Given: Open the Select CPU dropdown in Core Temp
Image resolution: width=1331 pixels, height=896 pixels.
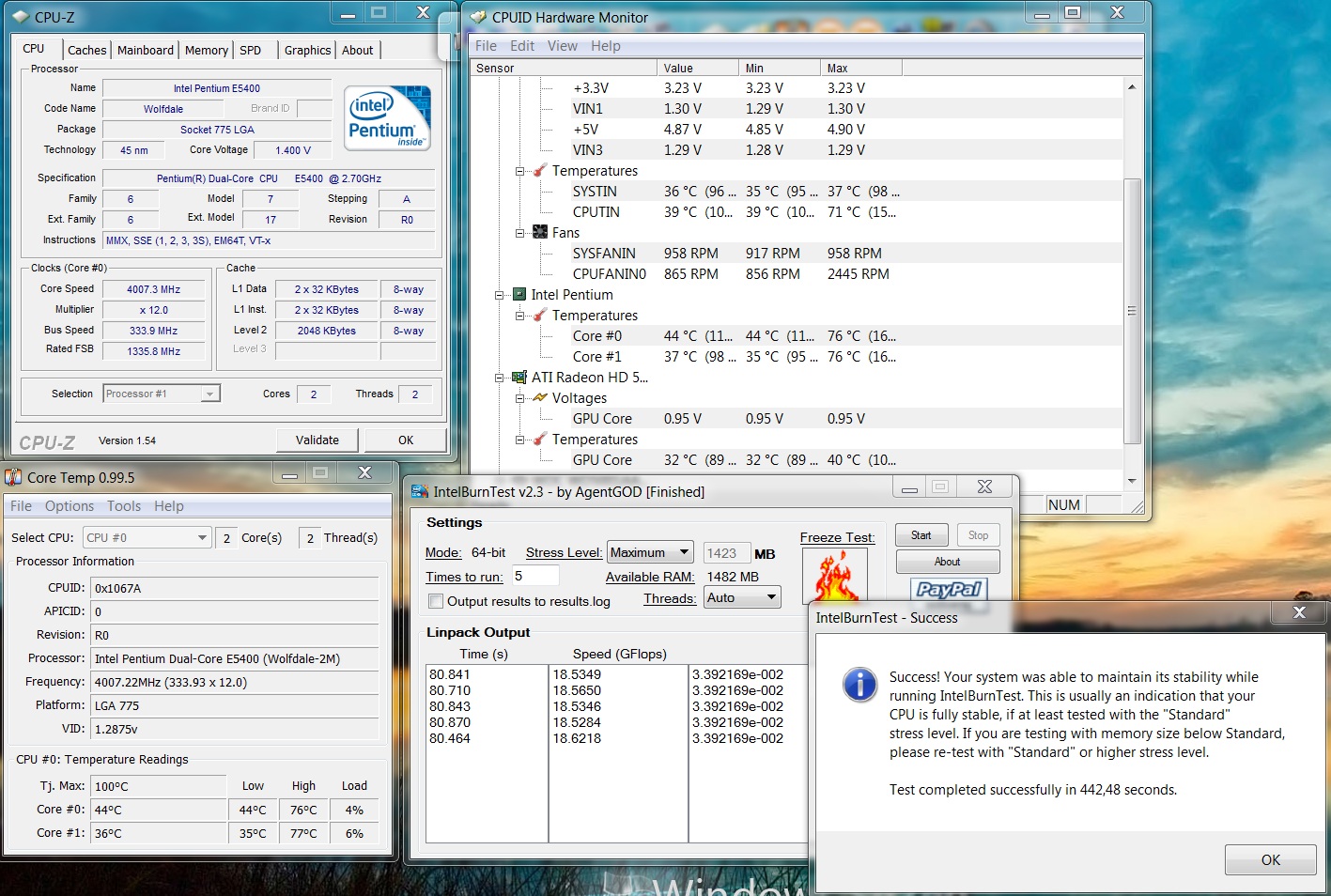Looking at the screenshot, I should coord(147,537).
